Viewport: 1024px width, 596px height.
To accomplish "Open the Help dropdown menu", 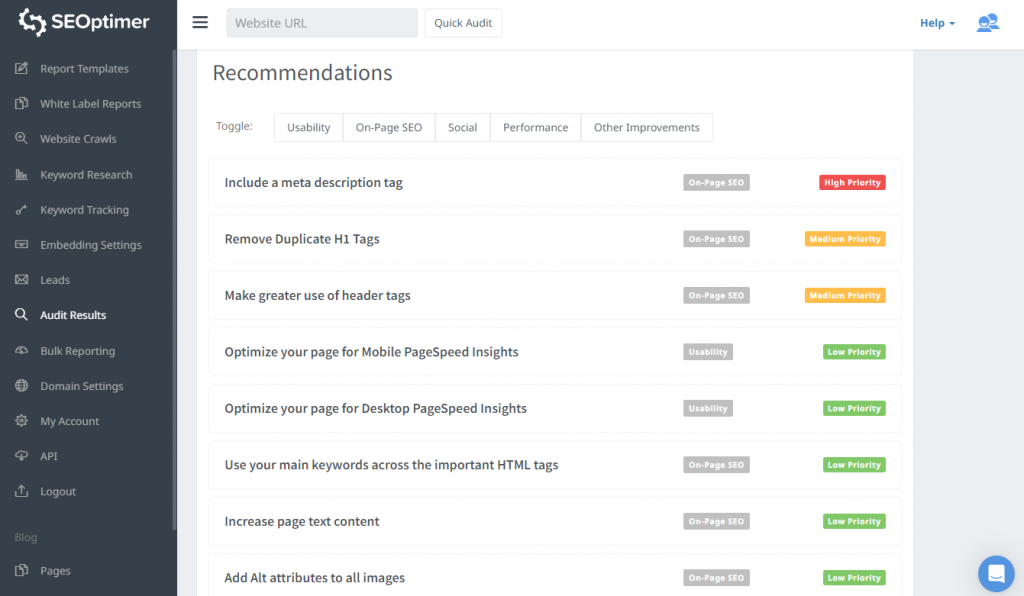I will 937,23.
